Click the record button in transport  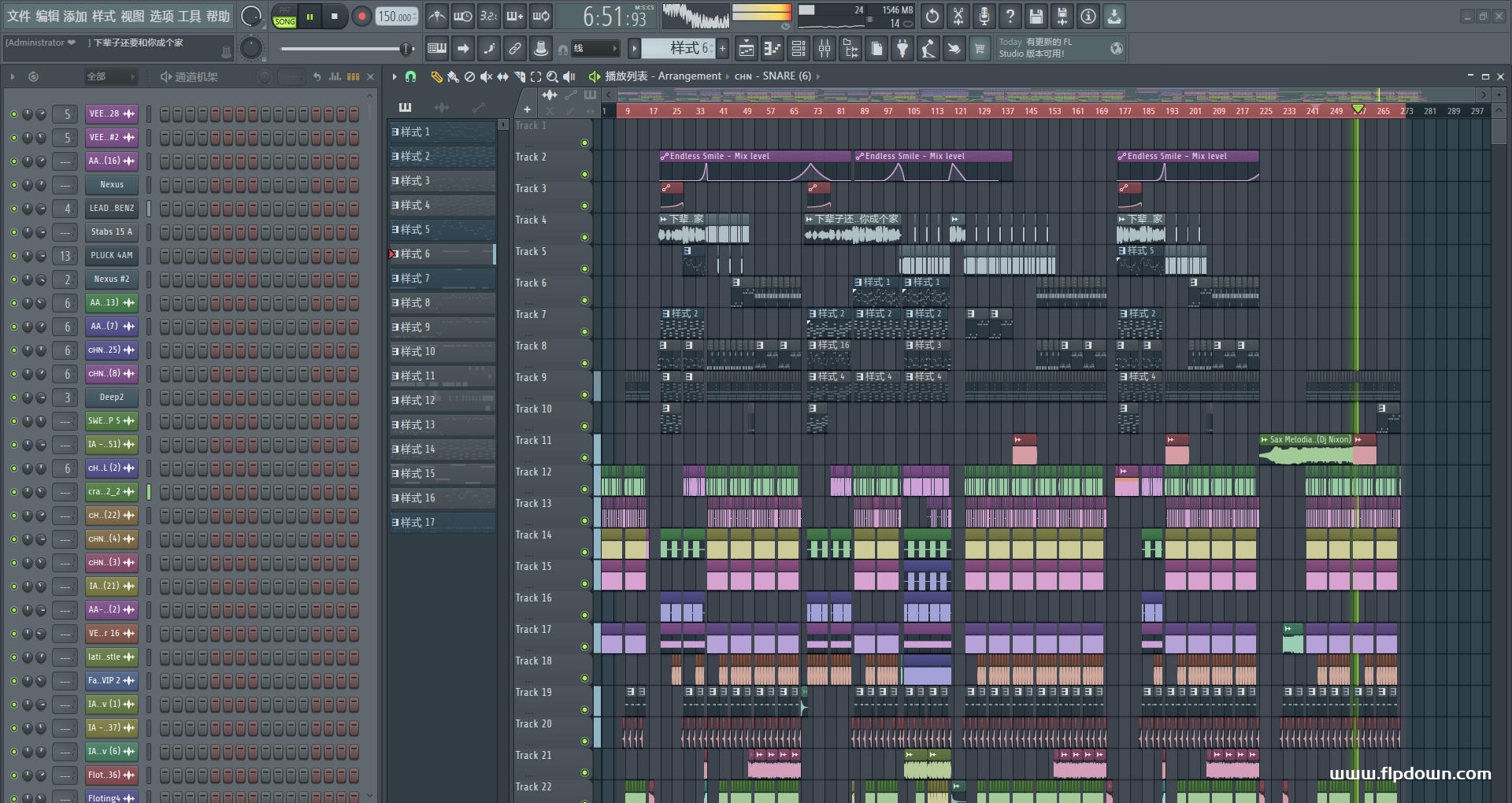tap(361, 17)
